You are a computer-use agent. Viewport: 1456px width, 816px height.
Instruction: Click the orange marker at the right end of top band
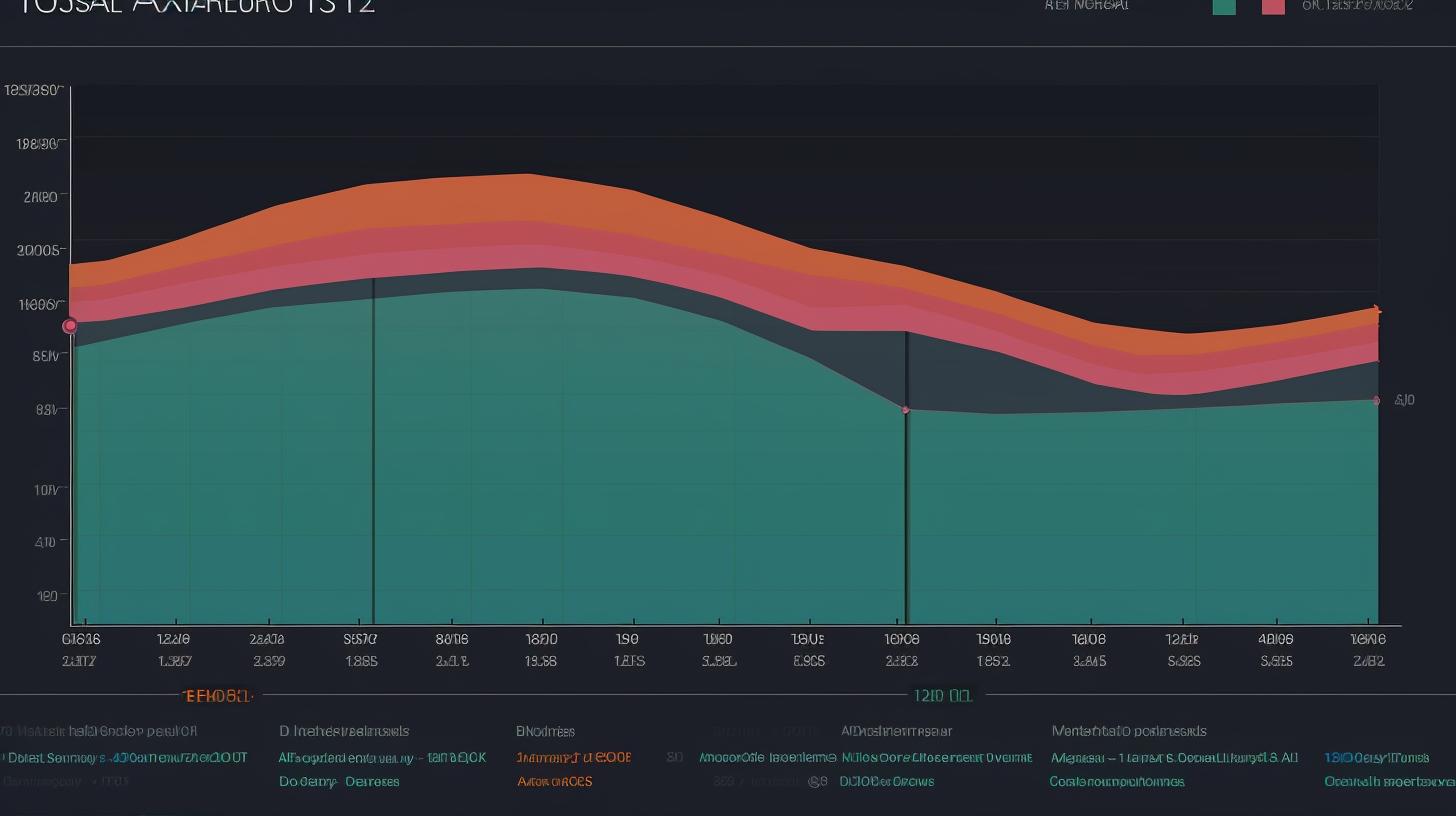point(1377,311)
